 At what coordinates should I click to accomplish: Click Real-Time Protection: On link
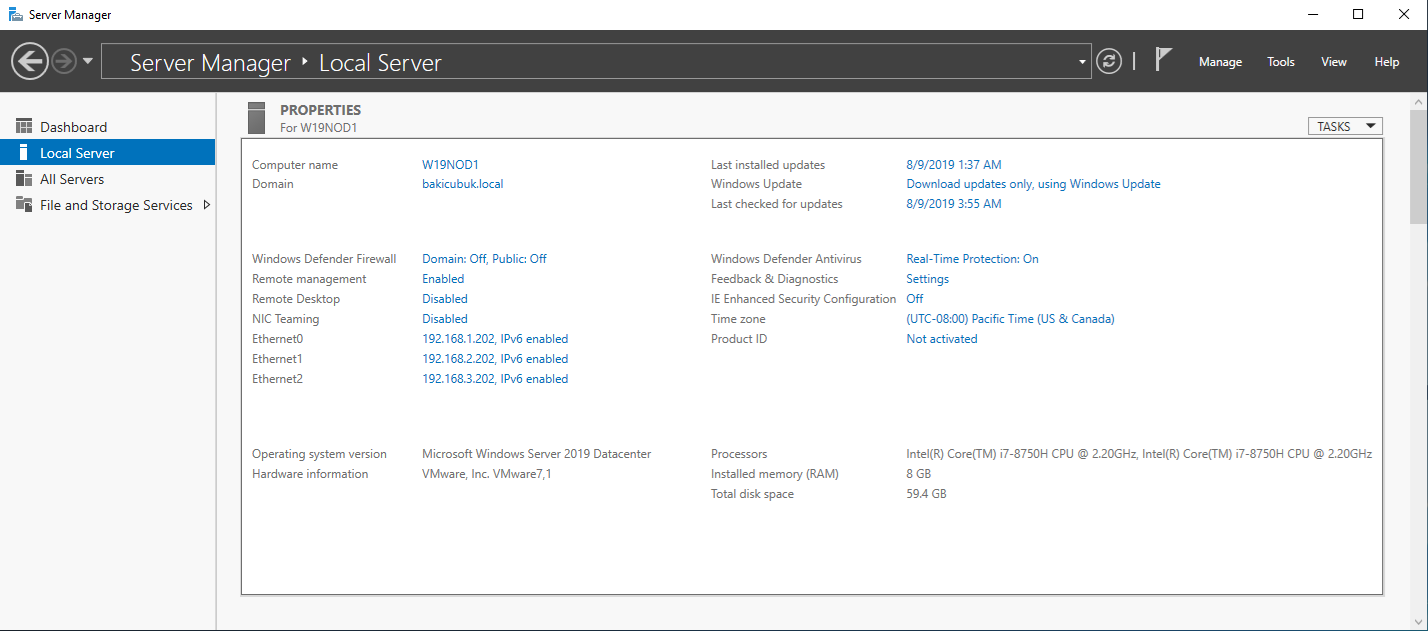(972, 259)
